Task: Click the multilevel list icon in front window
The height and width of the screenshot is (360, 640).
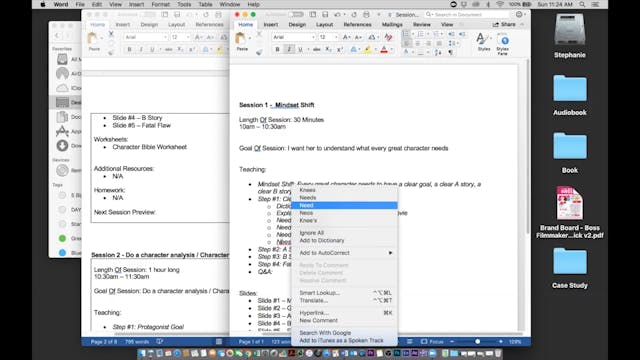Action: pos(436,33)
